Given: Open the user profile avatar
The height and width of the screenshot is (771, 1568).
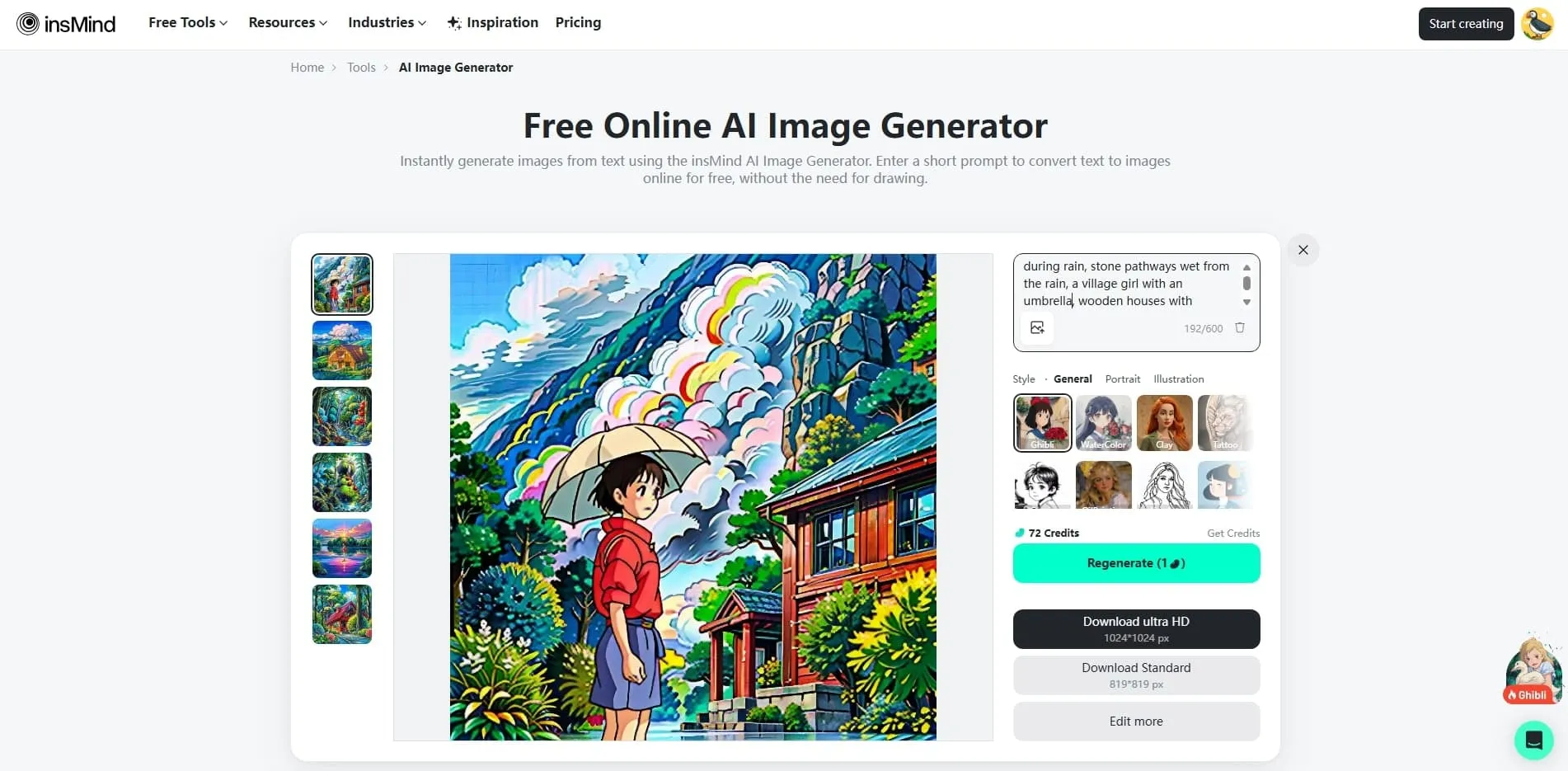Looking at the screenshot, I should 1537,24.
